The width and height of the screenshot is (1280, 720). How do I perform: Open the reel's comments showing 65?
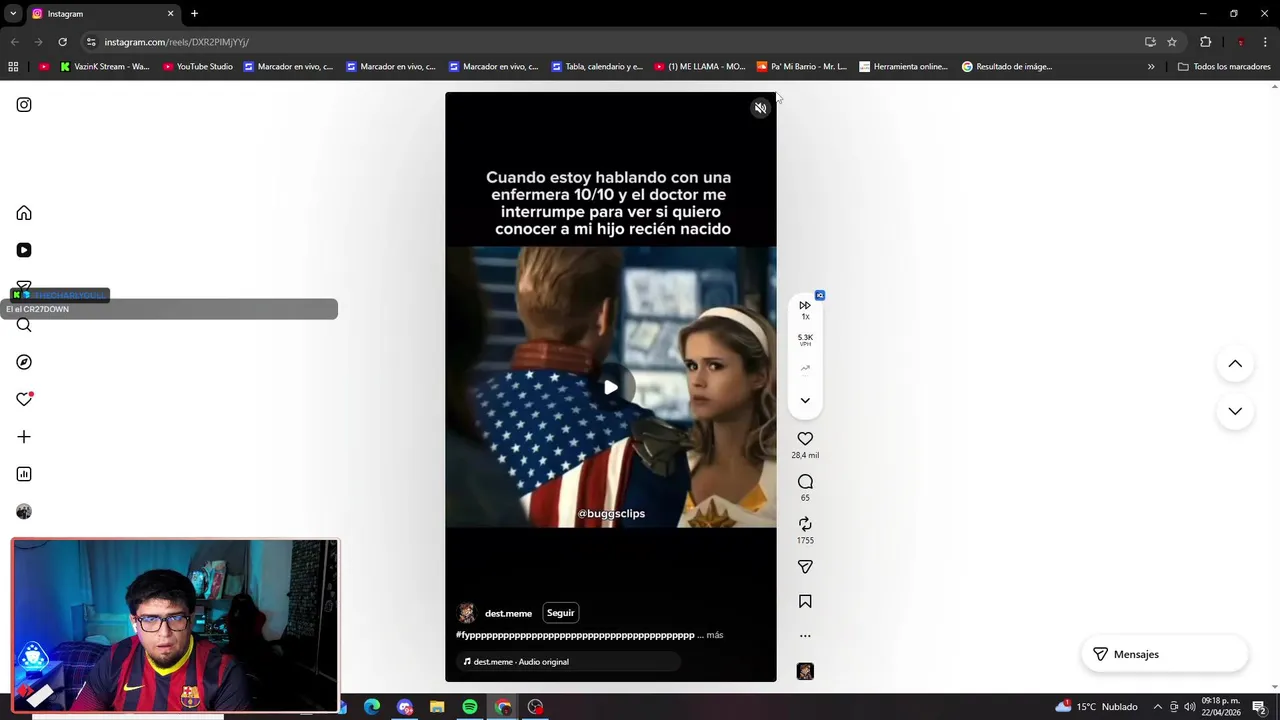pyautogui.click(x=805, y=482)
